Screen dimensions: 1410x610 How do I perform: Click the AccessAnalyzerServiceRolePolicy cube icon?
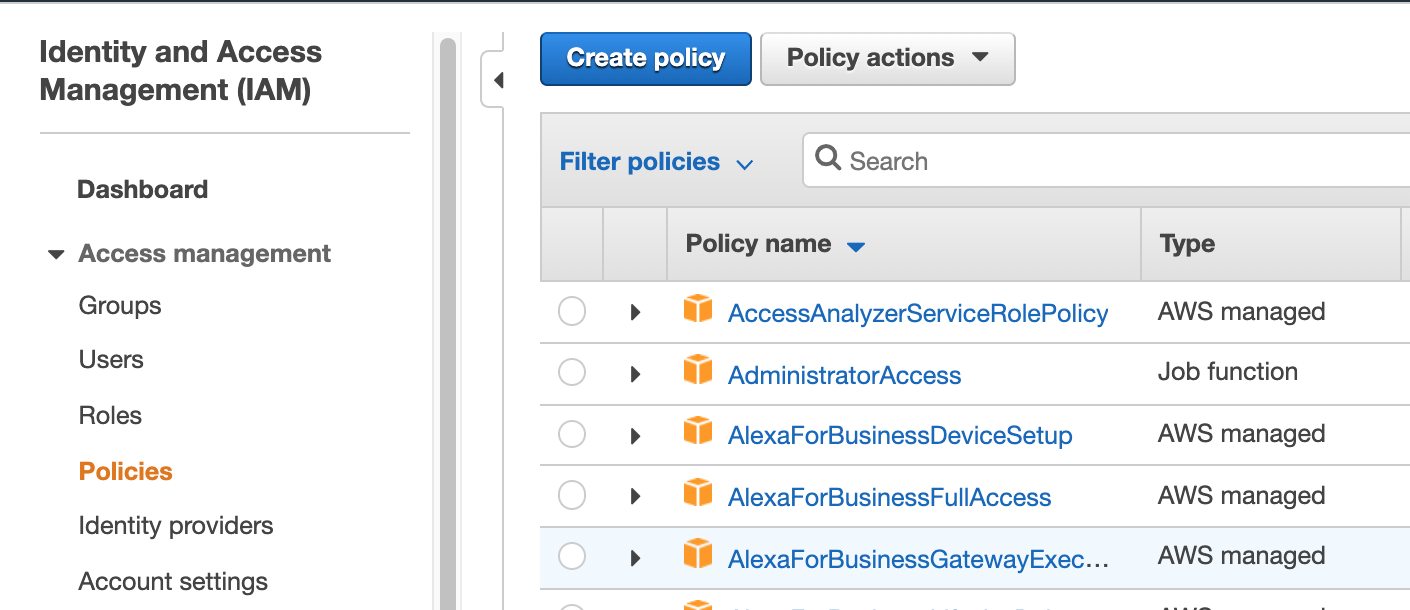[x=698, y=311]
